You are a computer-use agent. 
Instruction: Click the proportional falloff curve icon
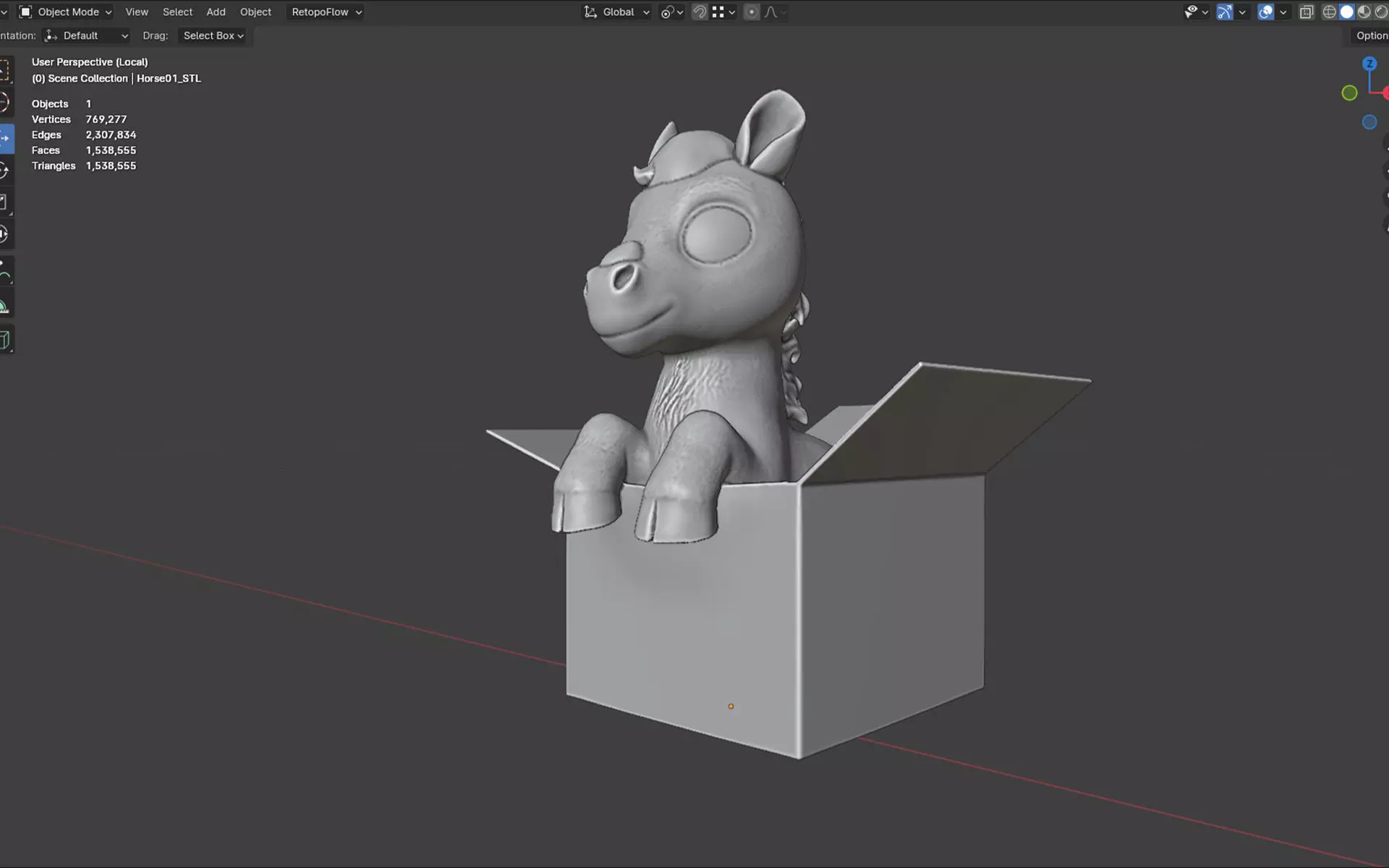tap(770, 12)
